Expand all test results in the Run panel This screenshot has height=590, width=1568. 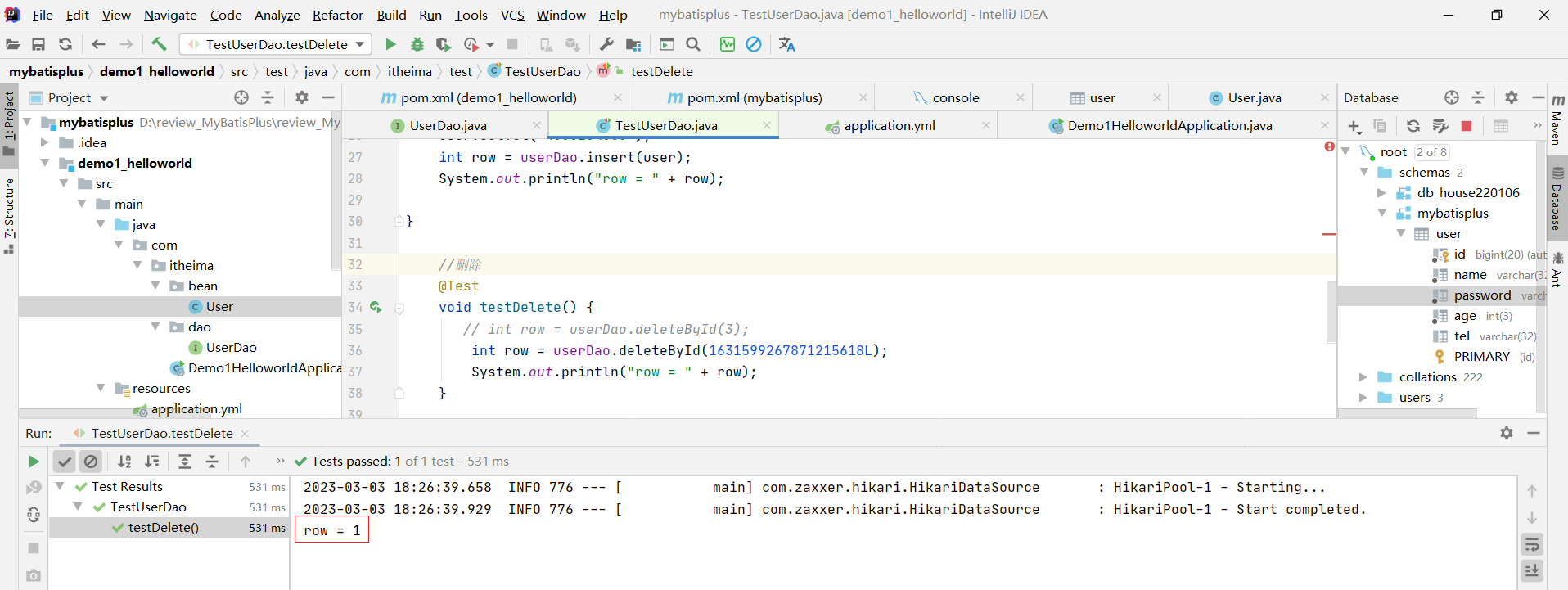coord(185,462)
